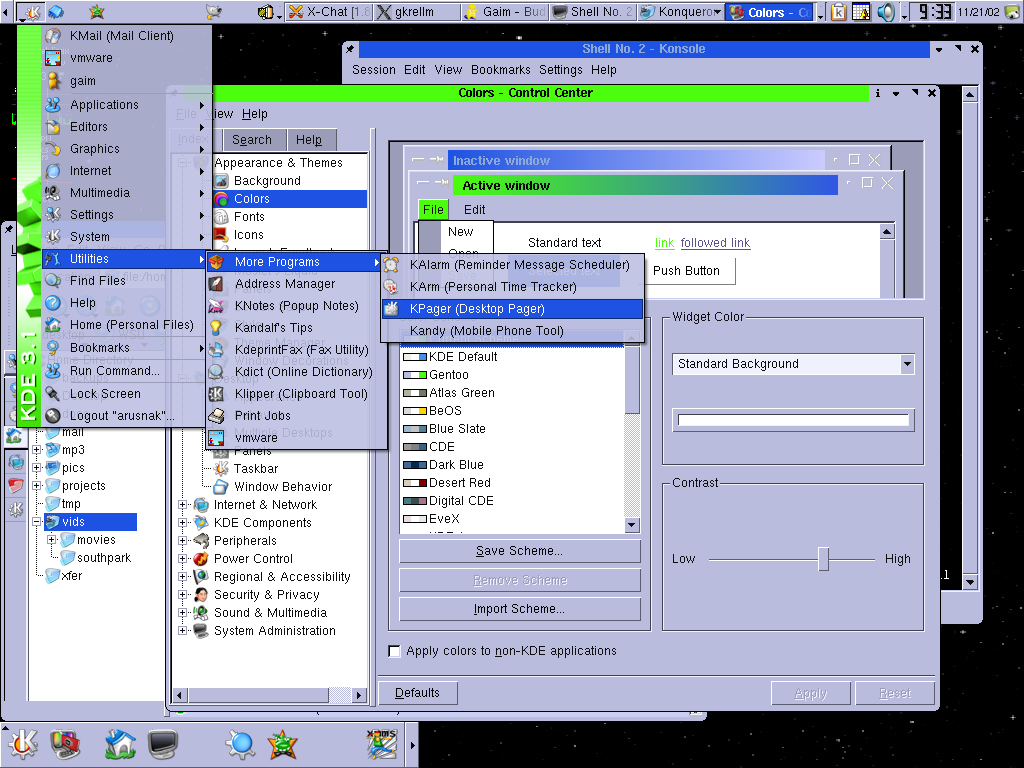1024x768 pixels.
Task: Click the widget color selection bar
Action: tap(793, 420)
